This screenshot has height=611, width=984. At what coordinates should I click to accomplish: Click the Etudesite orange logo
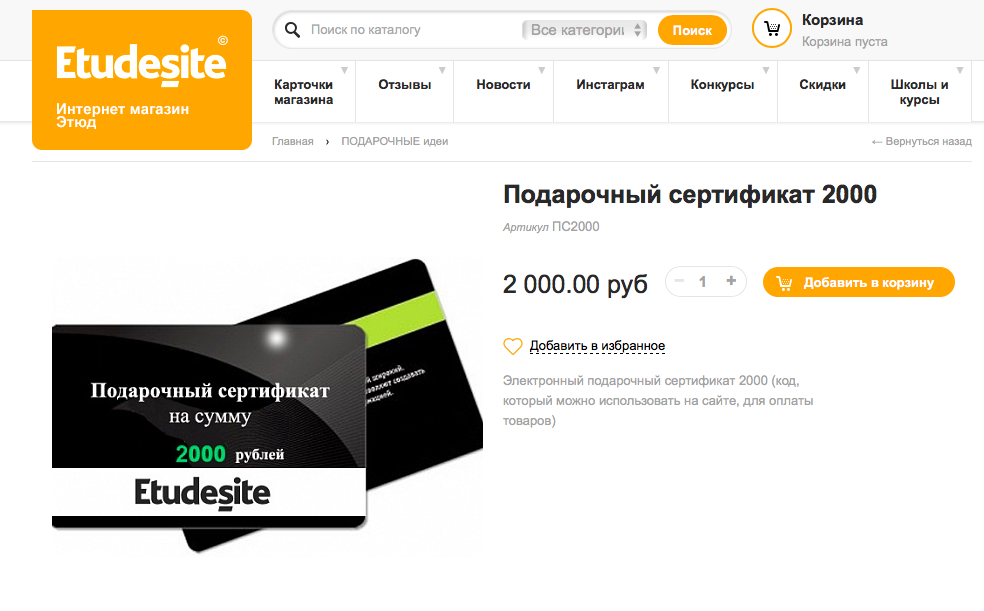pyautogui.click(x=142, y=80)
